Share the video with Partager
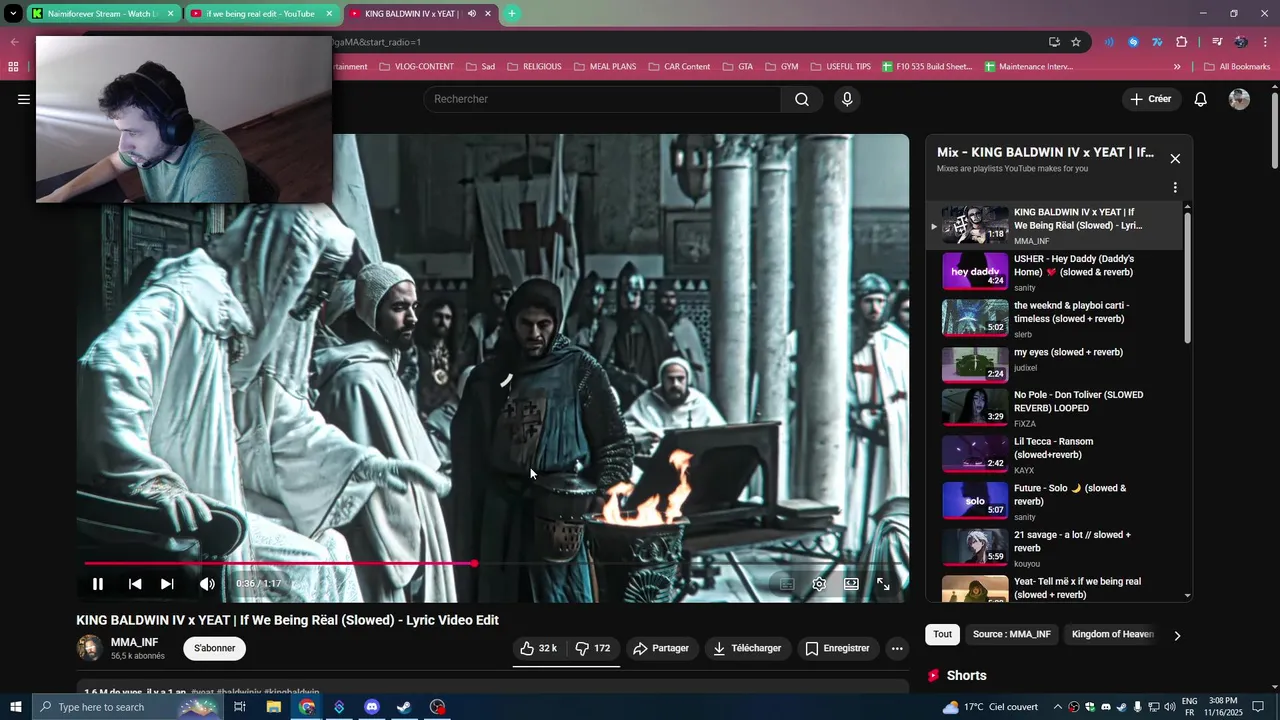 coord(661,648)
